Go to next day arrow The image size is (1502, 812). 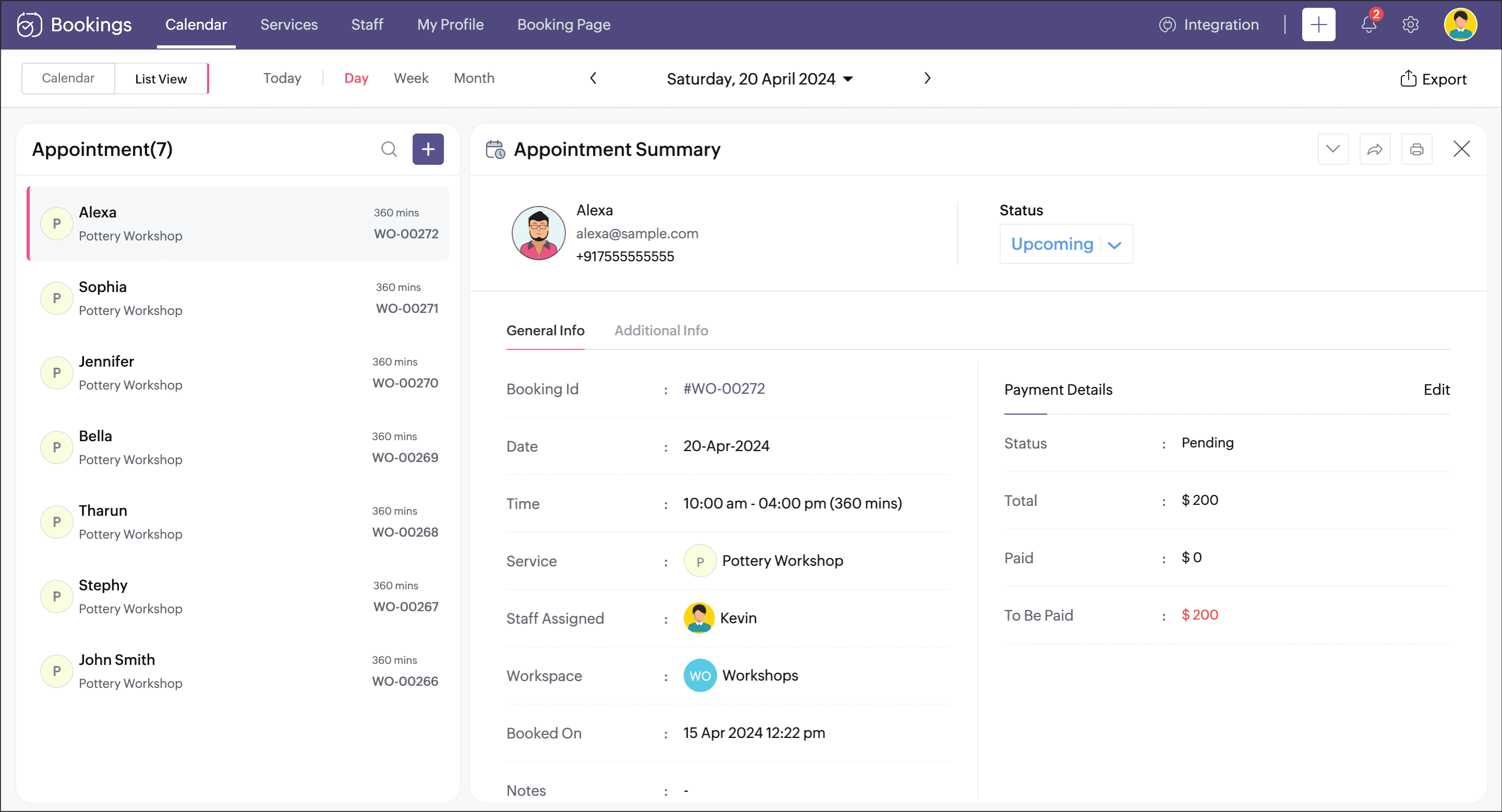(x=927, y=78)
